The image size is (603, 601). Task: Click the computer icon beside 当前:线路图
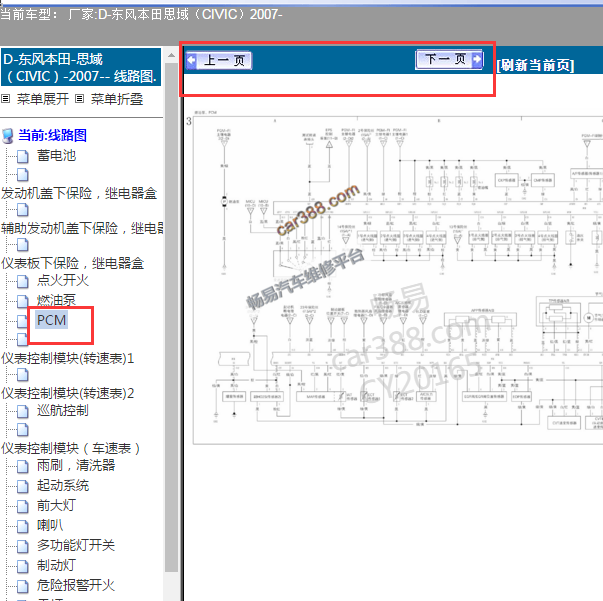[x=8, y=136]
